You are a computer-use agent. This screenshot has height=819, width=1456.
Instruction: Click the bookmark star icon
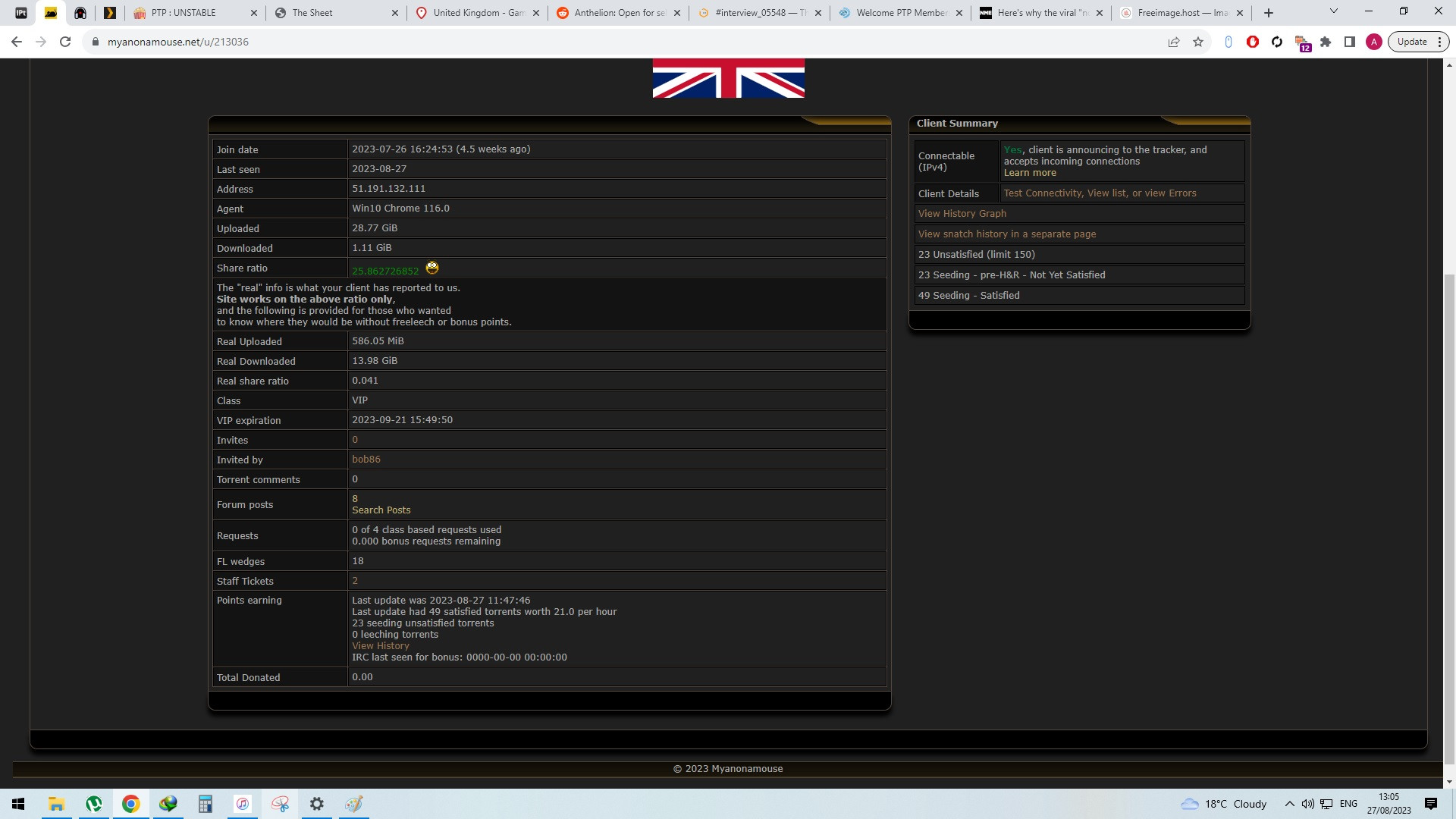tap(1198, 42)
